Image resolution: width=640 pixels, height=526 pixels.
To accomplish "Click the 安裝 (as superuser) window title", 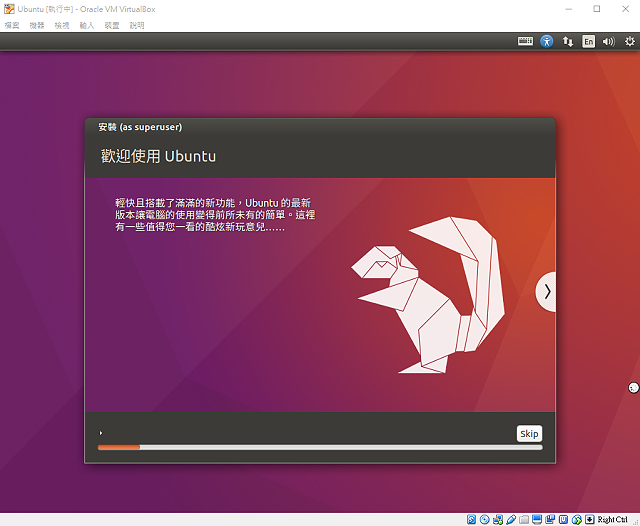I will pyautogui.click(x=140, y=127).
